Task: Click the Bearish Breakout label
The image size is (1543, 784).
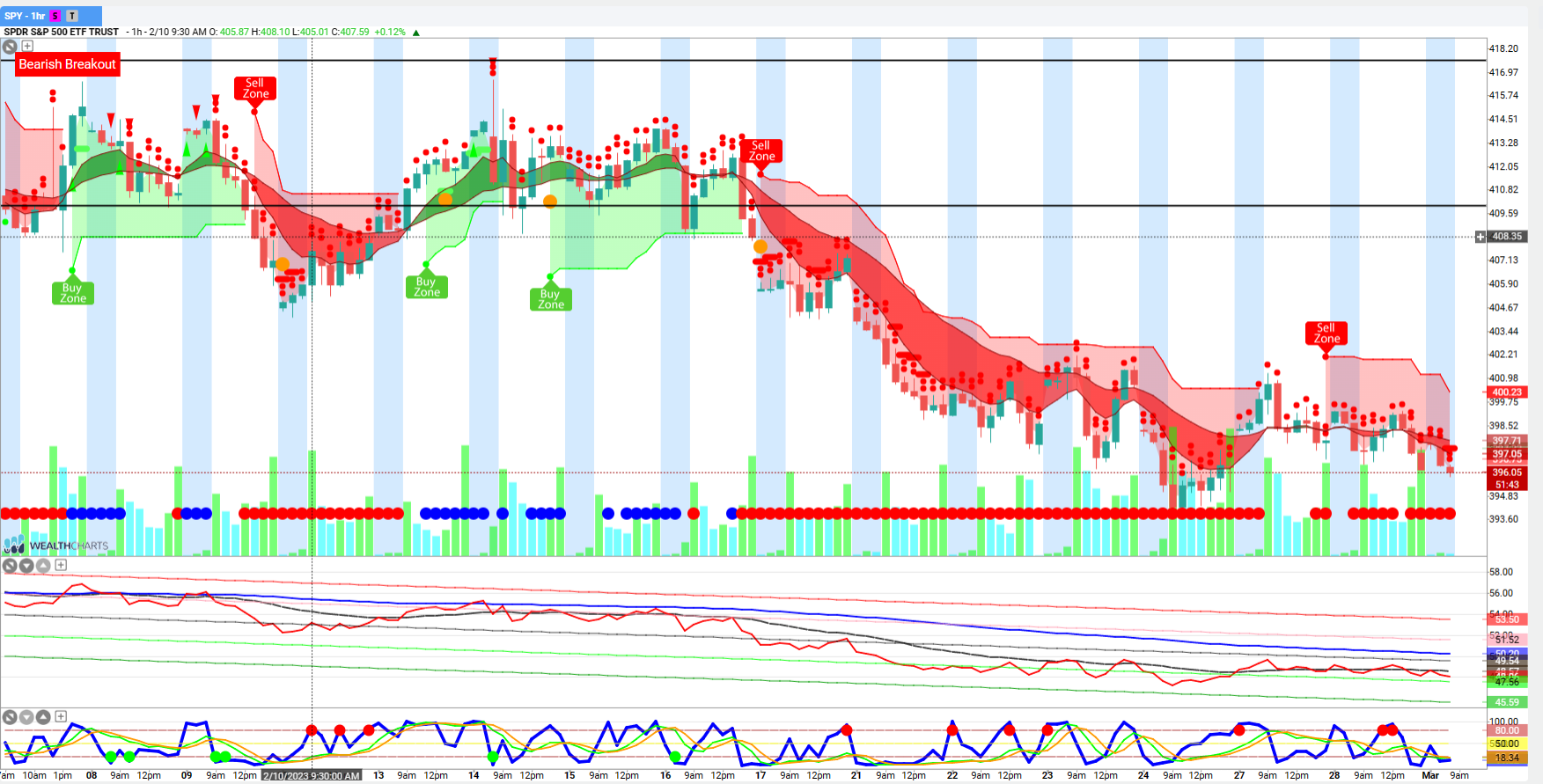Action: coord(67,64)
